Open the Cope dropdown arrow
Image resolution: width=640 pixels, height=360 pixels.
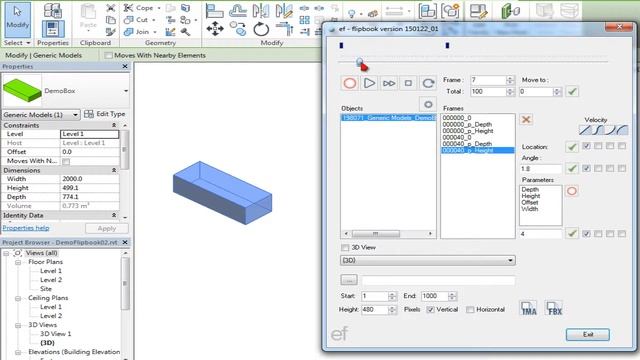tap(159, 8)
